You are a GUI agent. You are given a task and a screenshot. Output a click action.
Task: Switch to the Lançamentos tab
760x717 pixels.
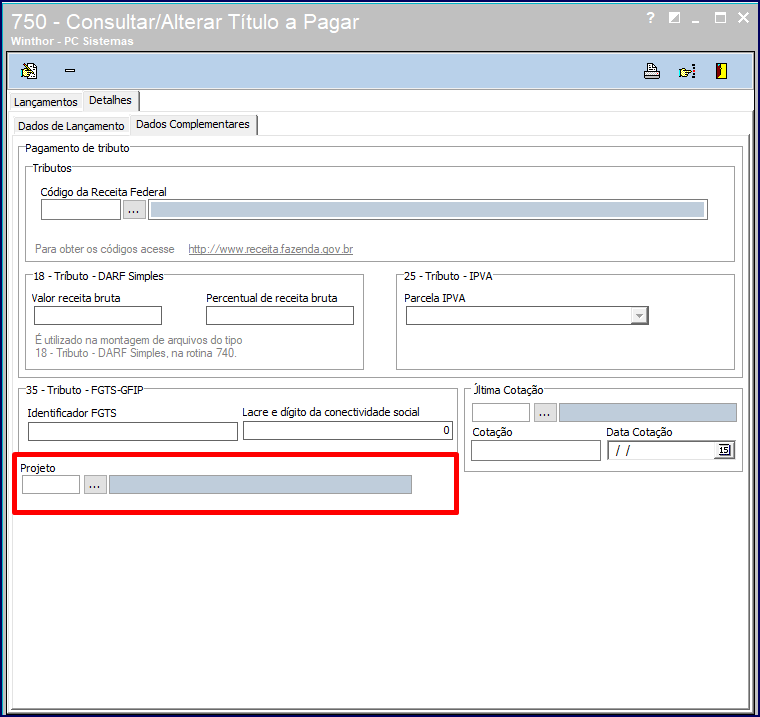pos(46,102)
